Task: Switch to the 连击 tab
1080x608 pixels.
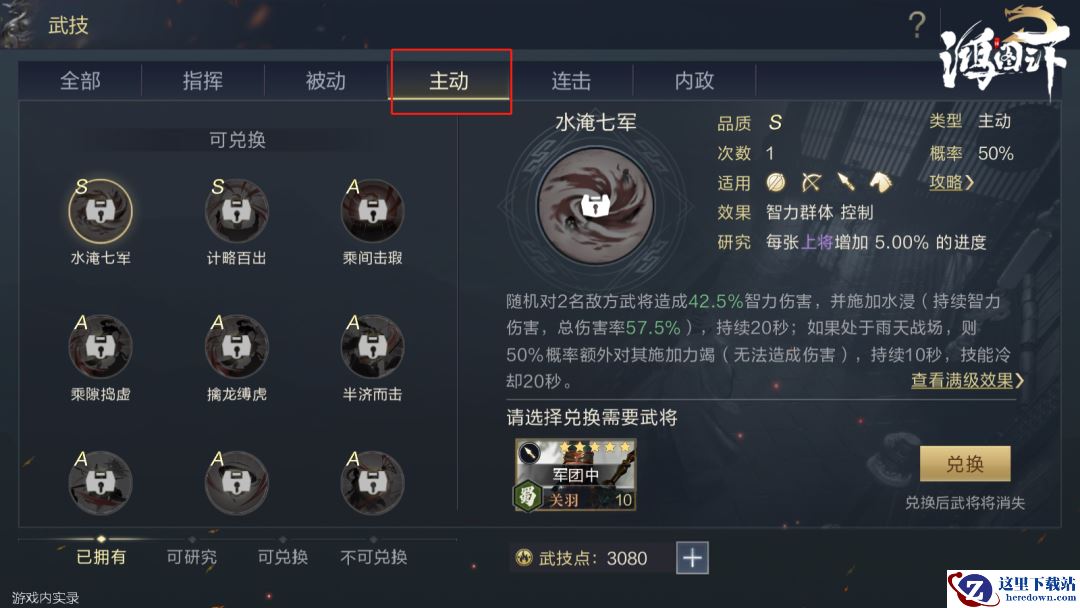Action: point(571,81)
